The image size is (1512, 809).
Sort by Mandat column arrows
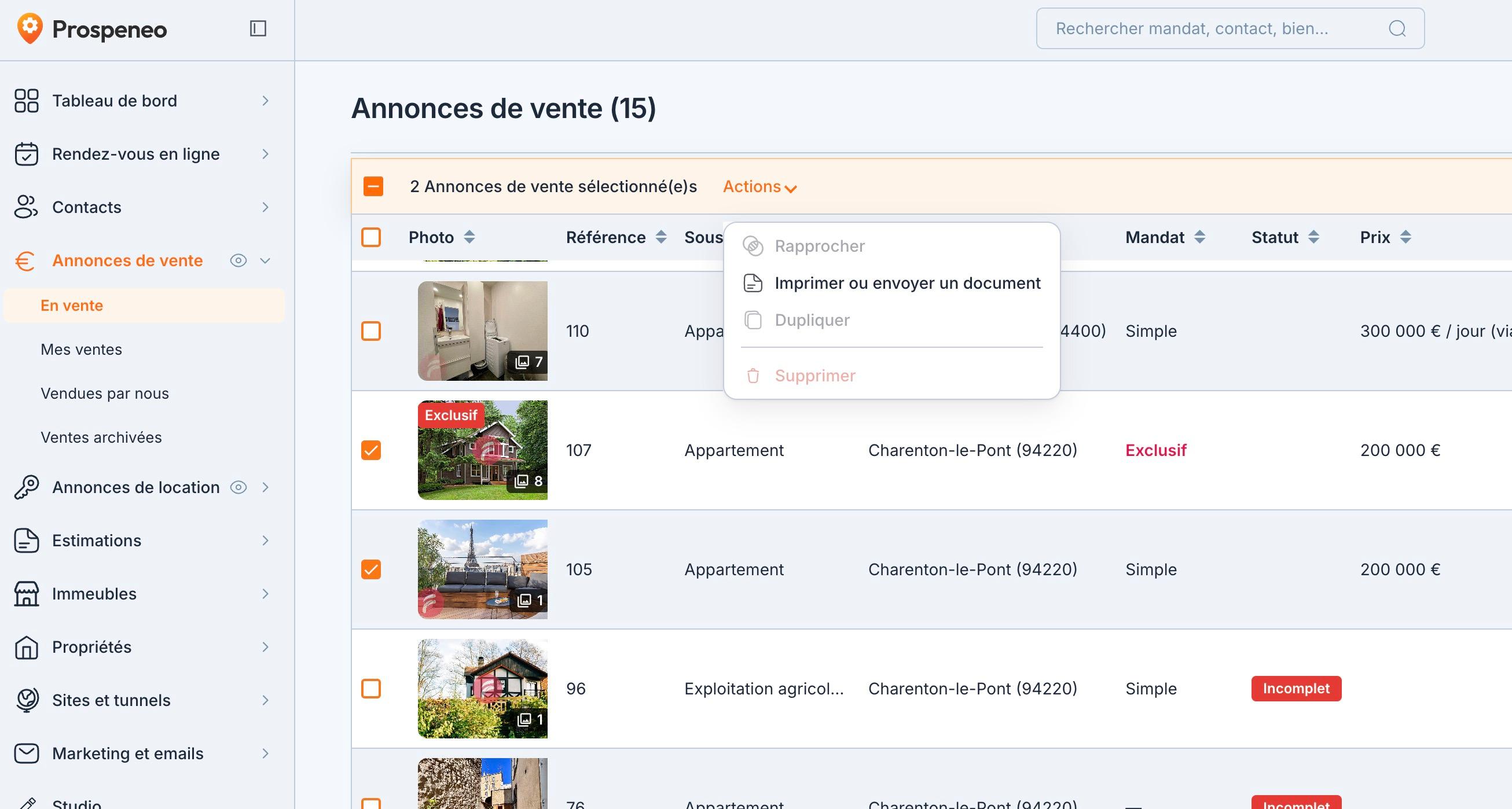pyautogui.click(x=1200, y=237)
